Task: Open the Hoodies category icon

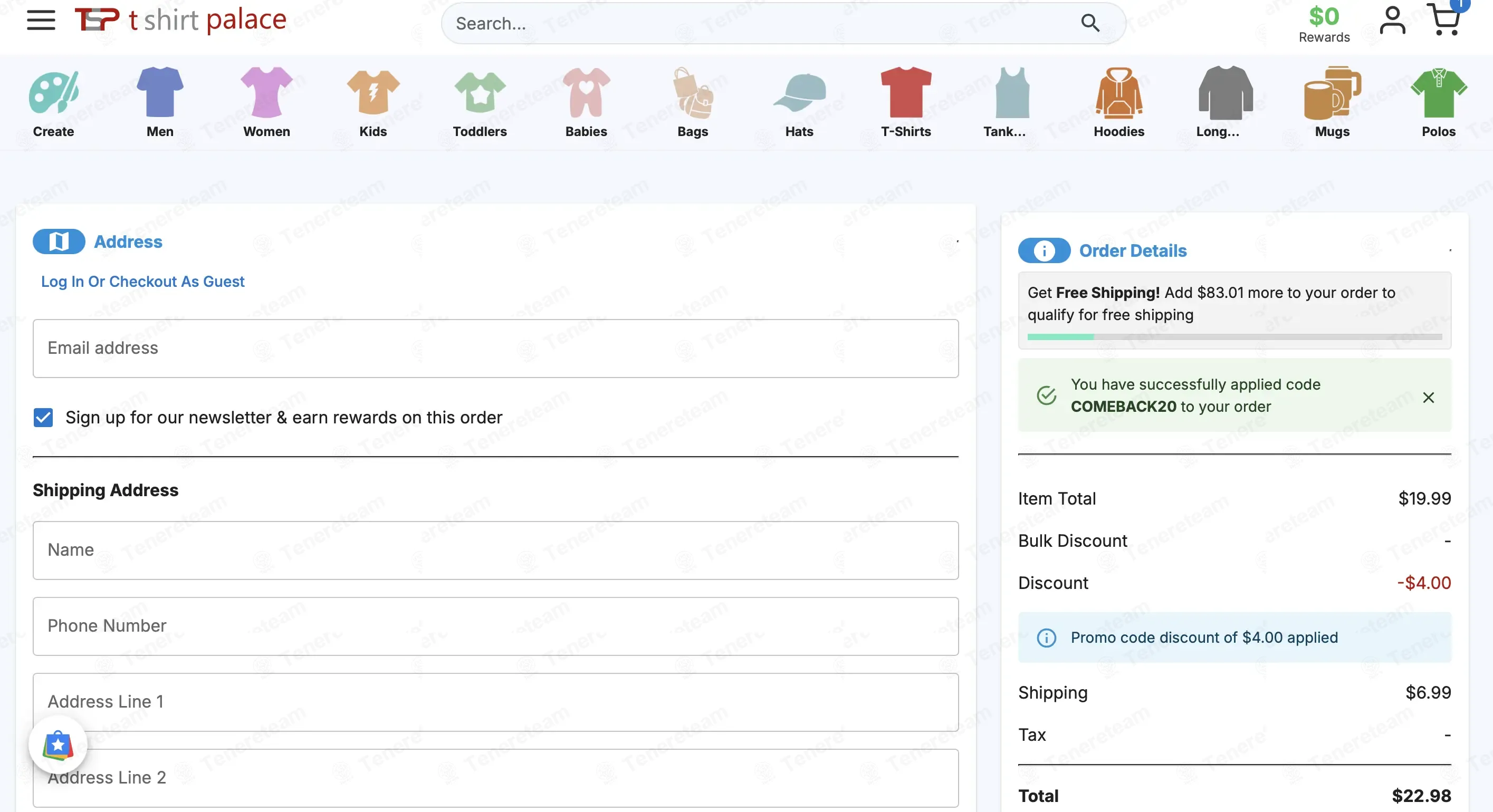Action: (x=1118, y=93)
